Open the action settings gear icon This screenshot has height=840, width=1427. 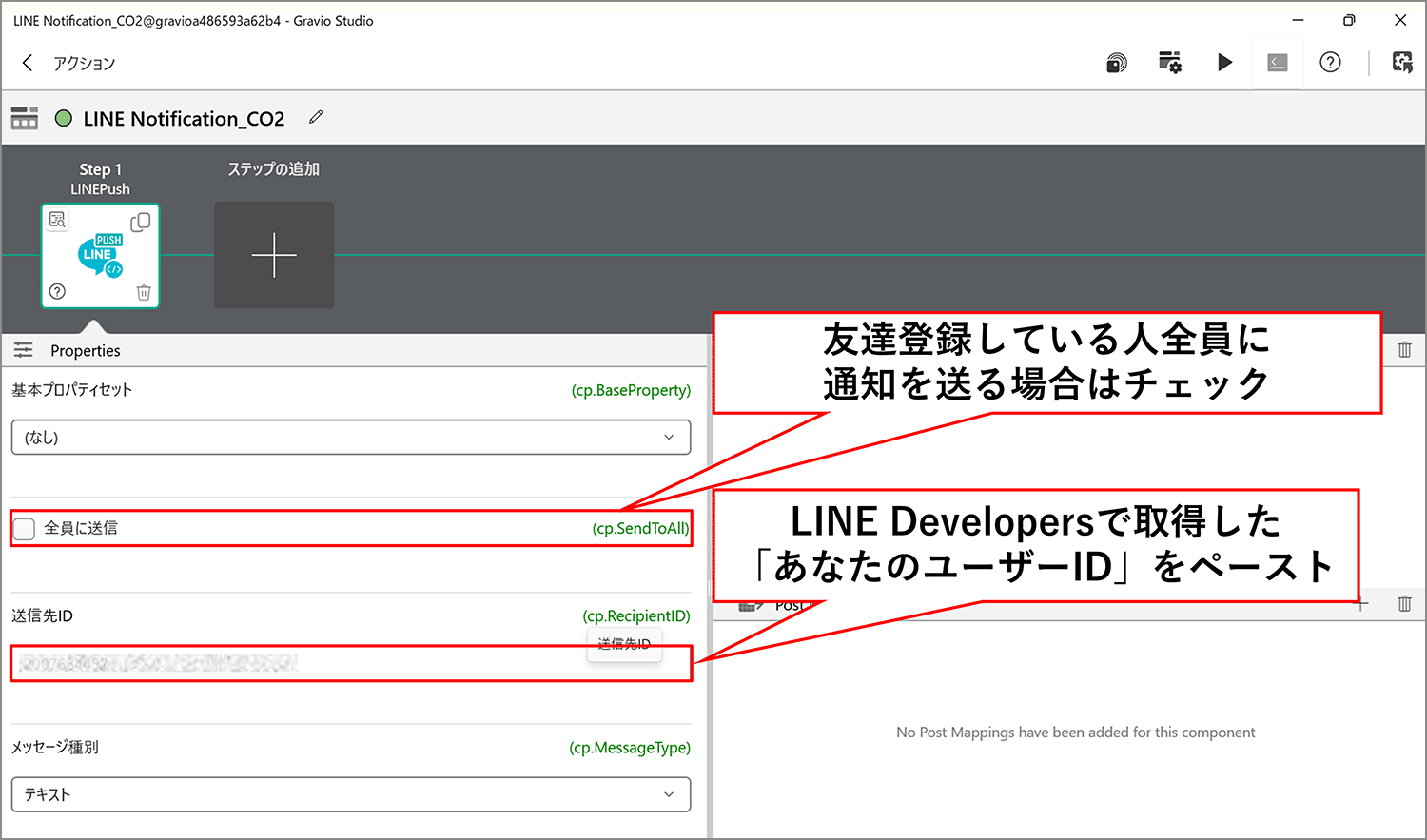(x=1170, y=63)
